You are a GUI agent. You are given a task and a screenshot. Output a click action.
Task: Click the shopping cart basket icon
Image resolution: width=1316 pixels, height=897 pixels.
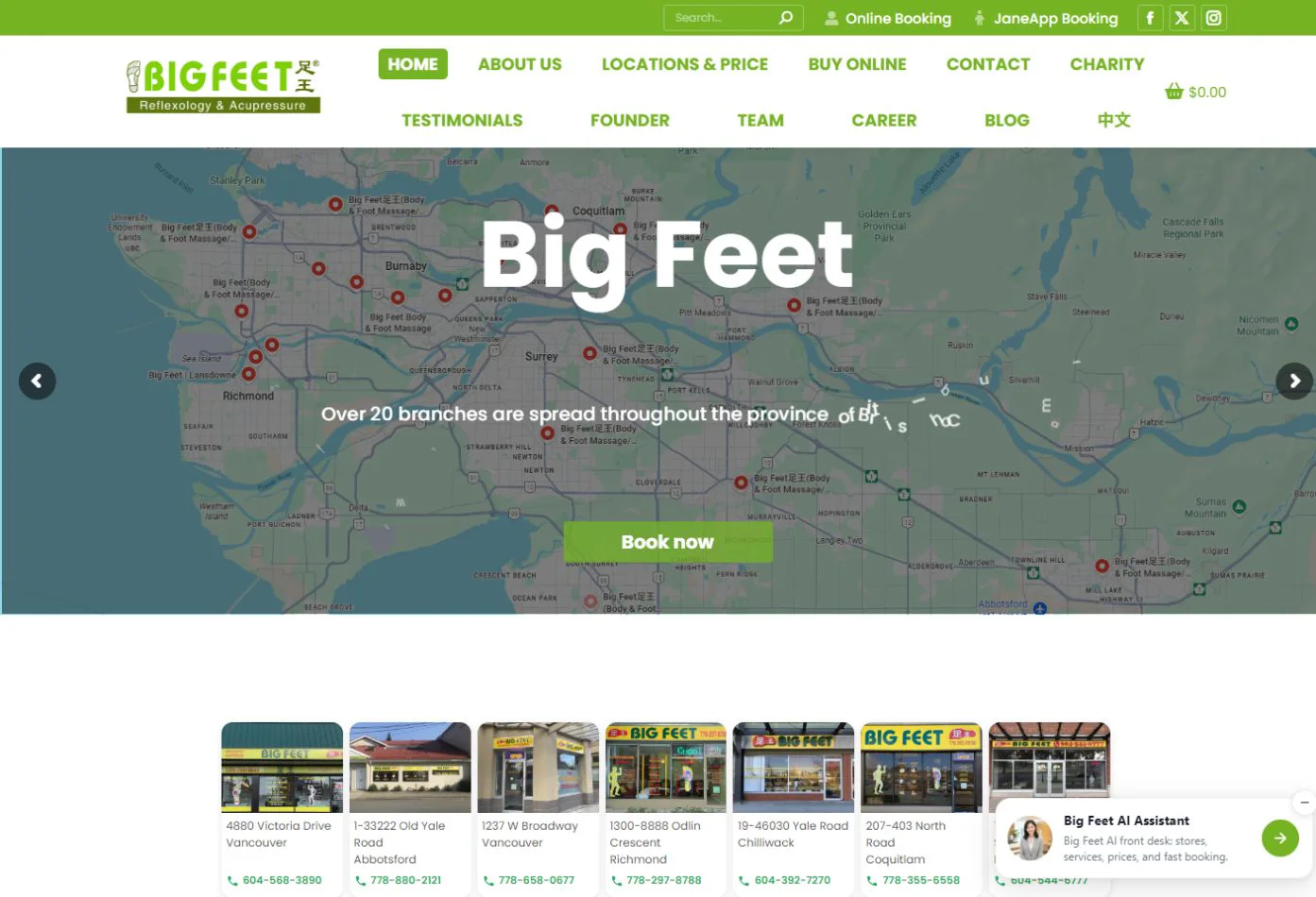(x=1174, y=92)
